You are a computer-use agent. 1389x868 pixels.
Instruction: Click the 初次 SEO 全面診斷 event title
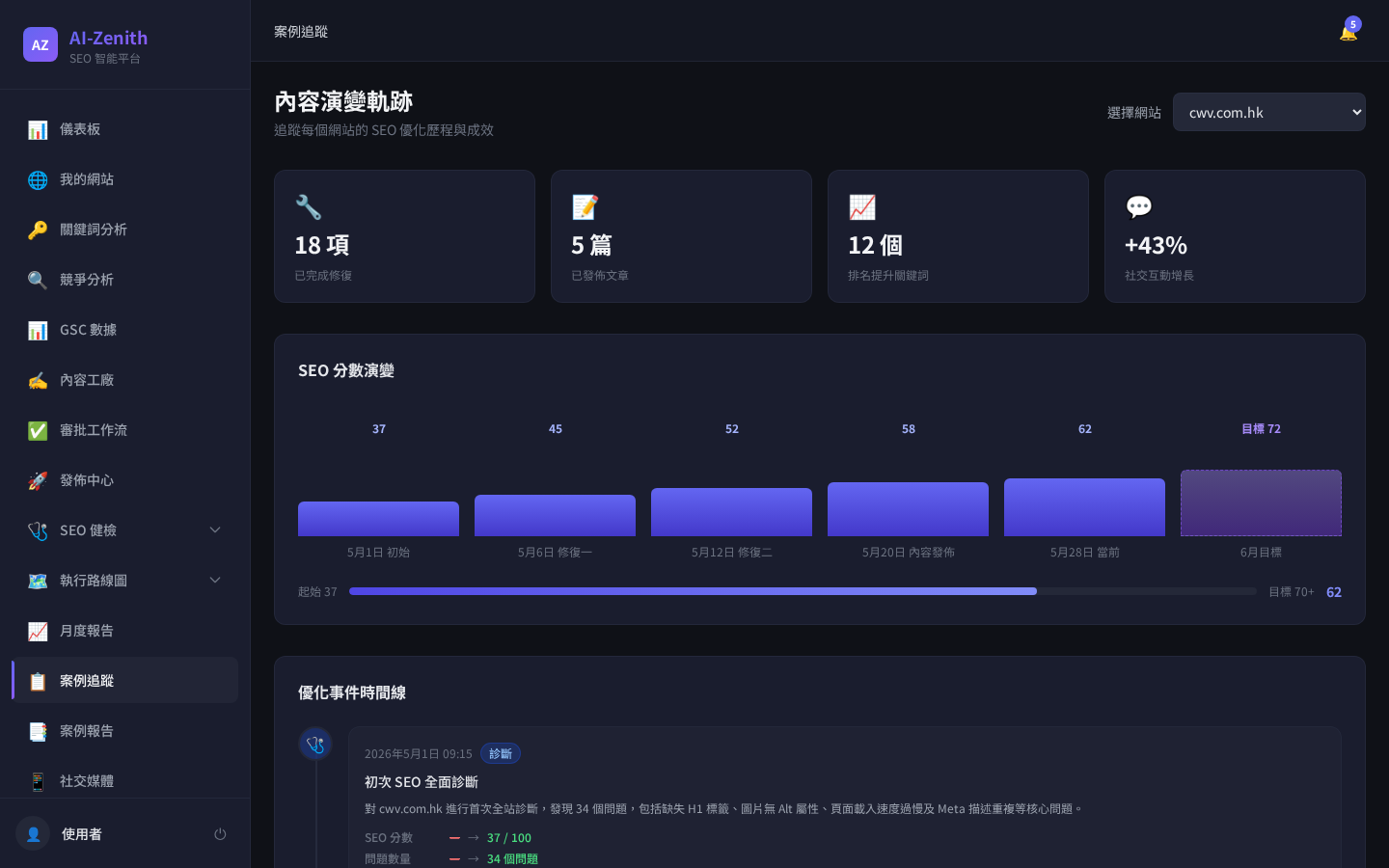tap(422, 782)
